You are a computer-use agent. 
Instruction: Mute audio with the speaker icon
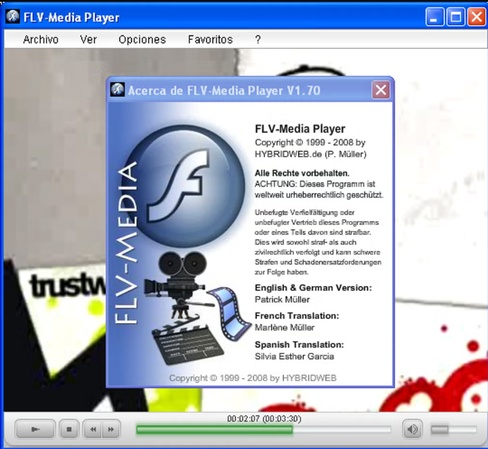point(412,429)
